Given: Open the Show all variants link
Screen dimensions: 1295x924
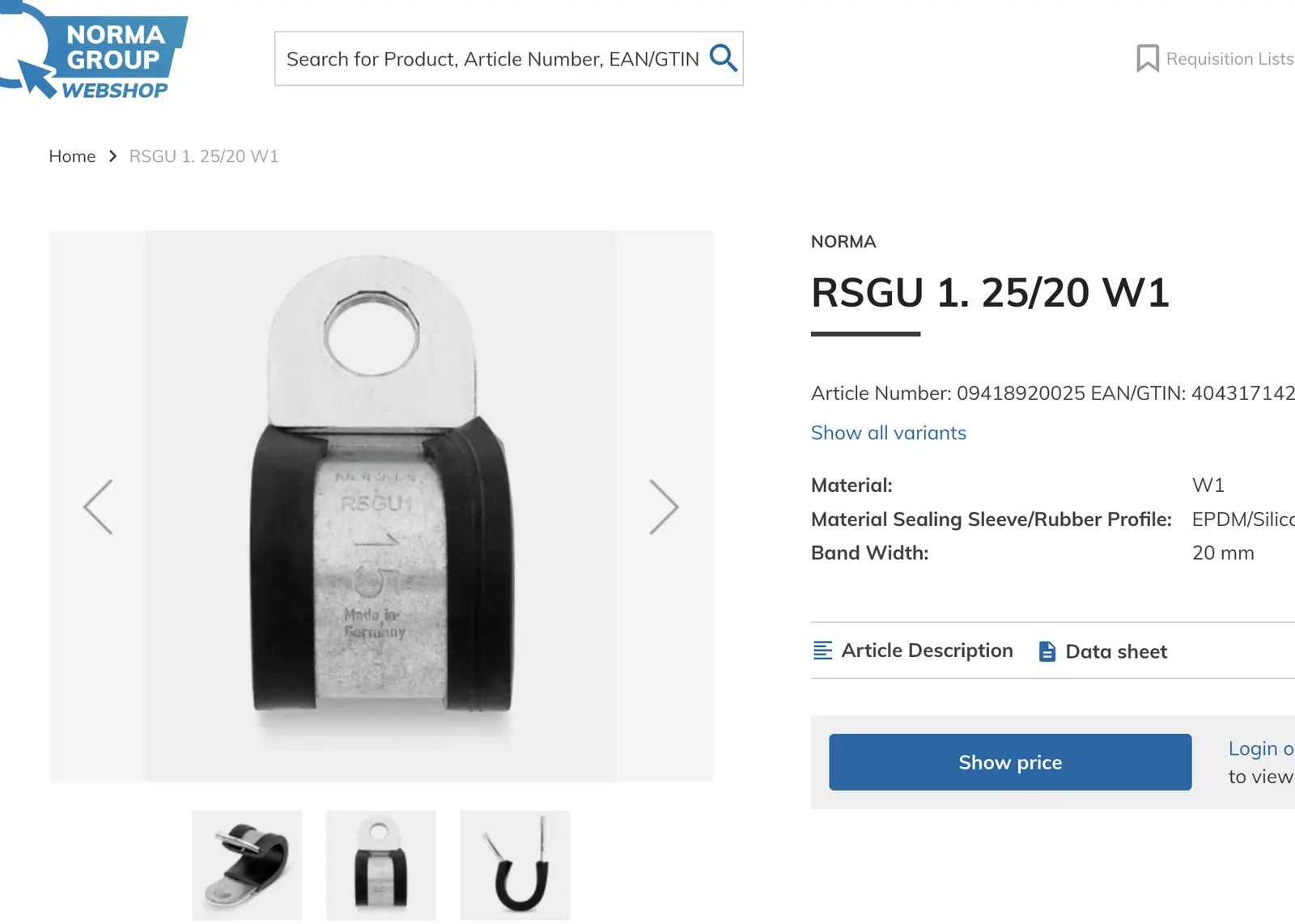Looking at the screenshot, I should click(888, 433).
